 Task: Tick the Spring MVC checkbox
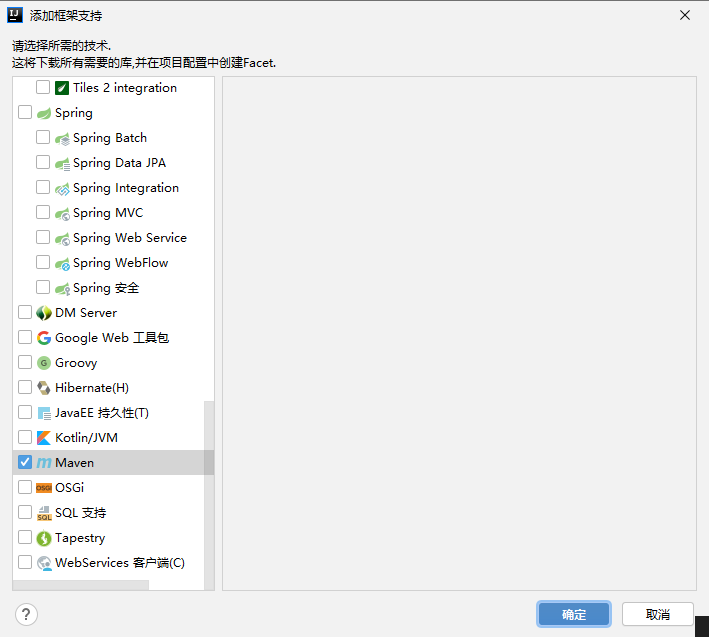click(43, 212)
